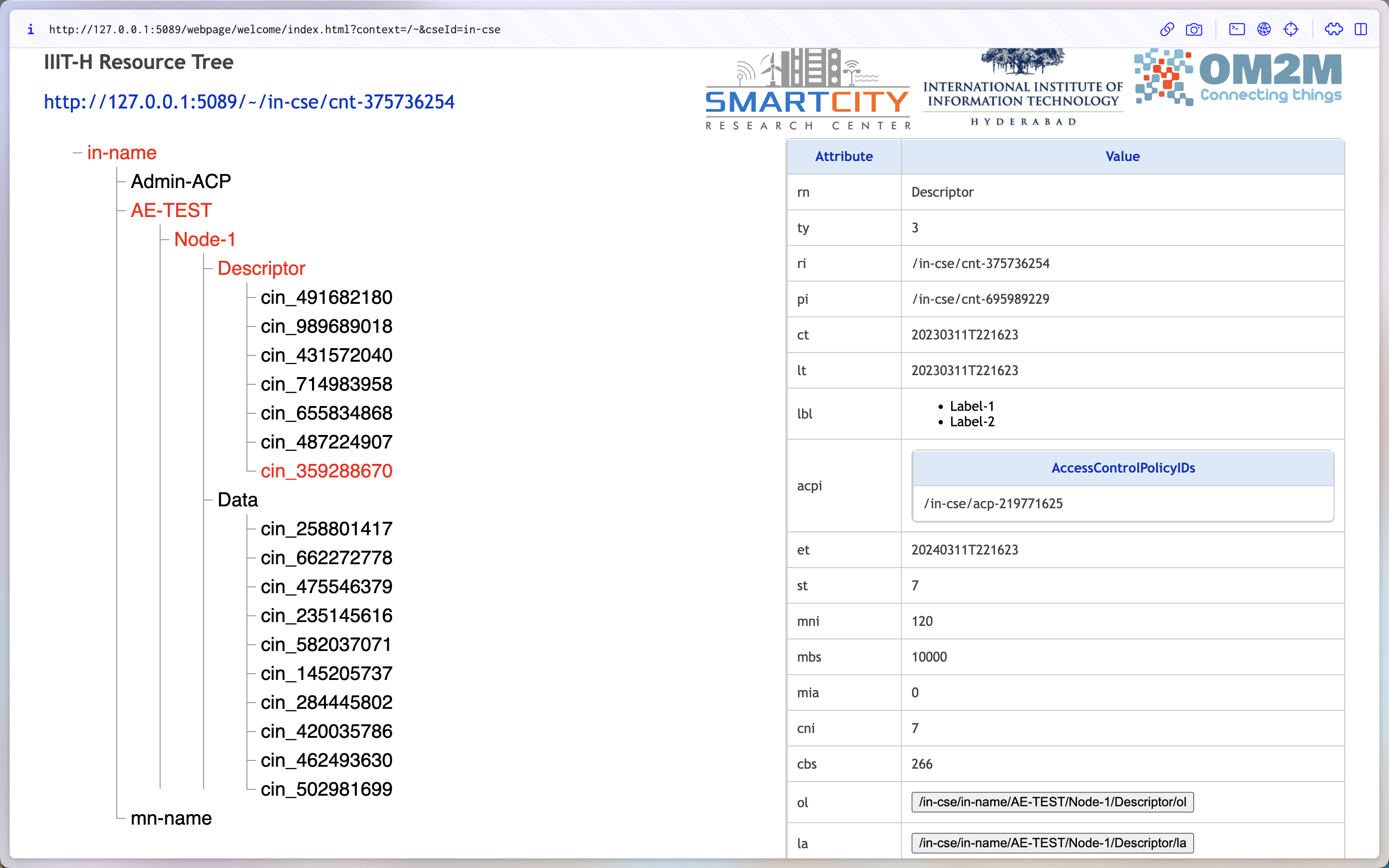Select the Node-1 tree item
This screenshot has height=868, width=1389.
click(x=205, y=239)
